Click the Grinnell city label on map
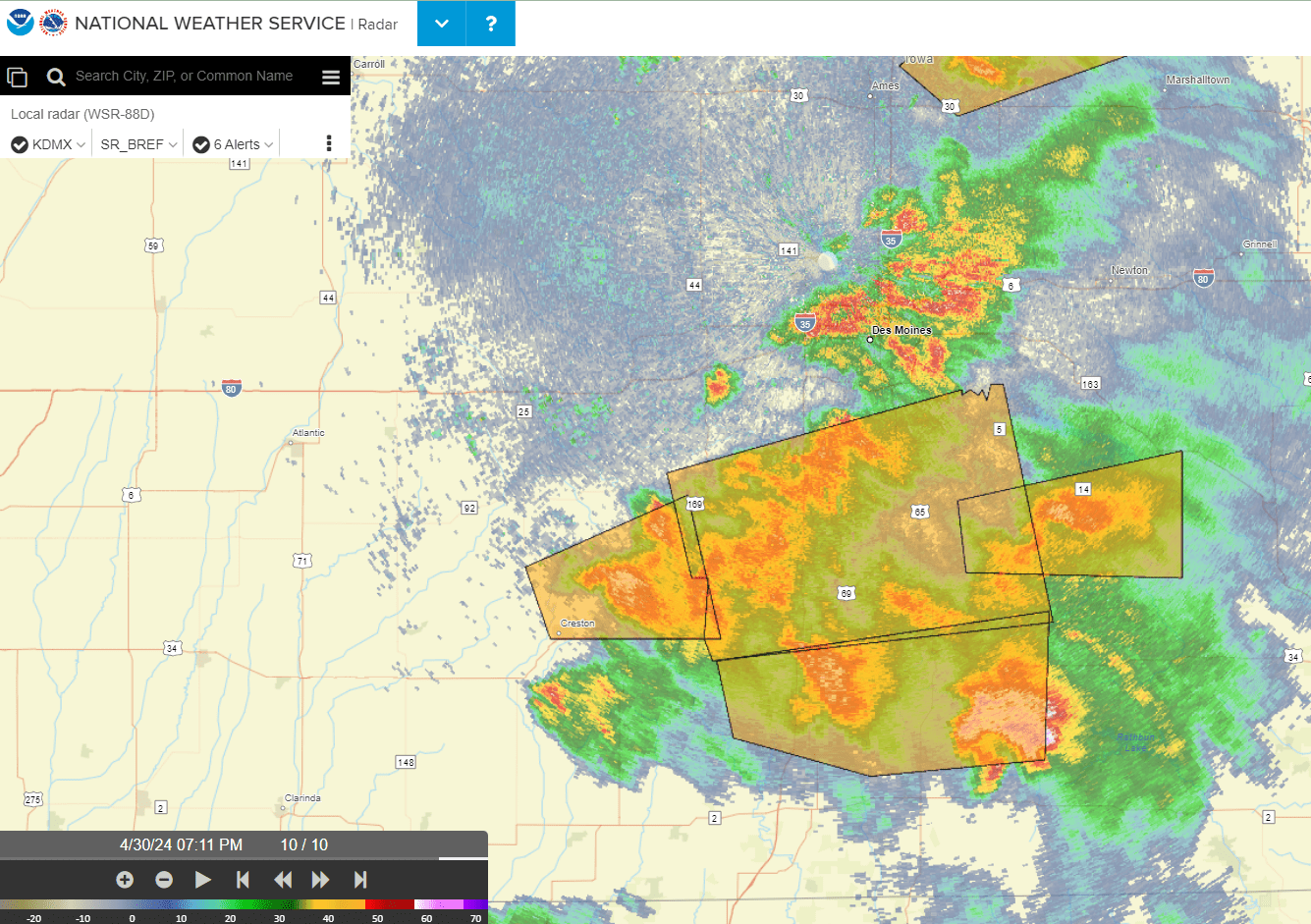 pyautogui.click(x=1259, y=244)
